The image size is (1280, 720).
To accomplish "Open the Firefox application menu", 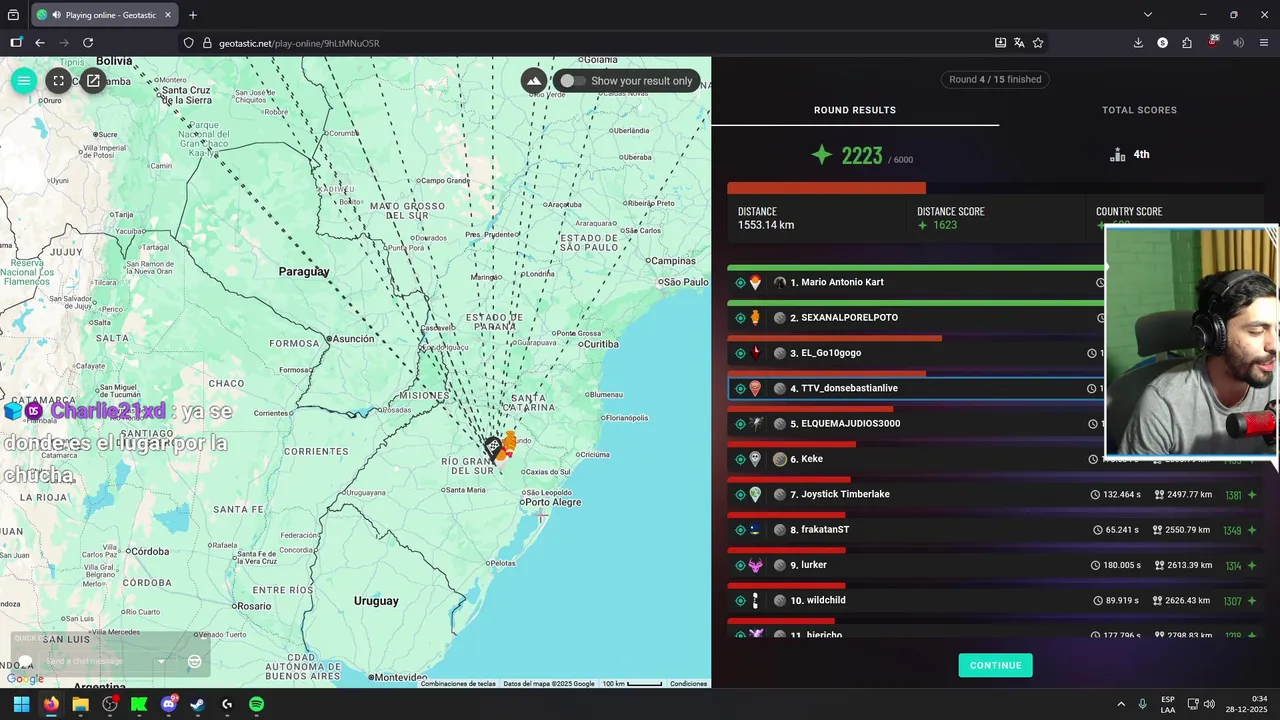I will (1264, 43).
